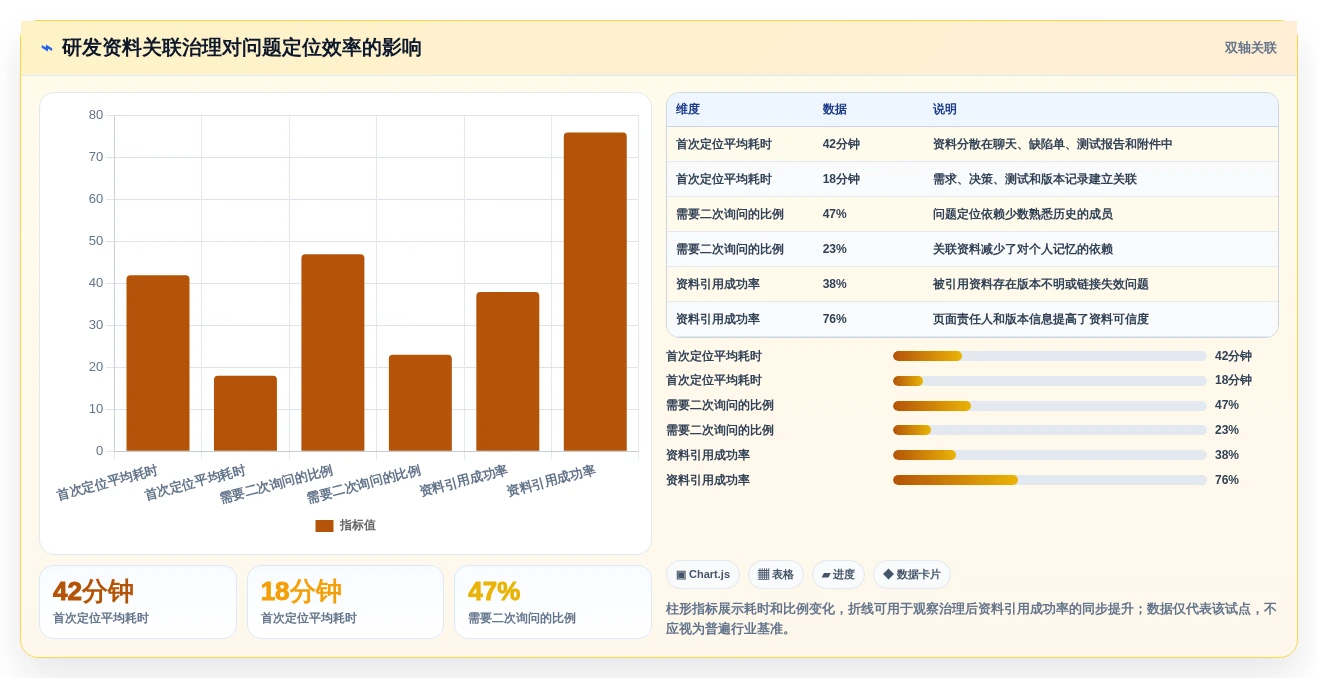The width and height of the screenshot is (1318, 678).
Task: Toggle the 指标值 legend label
Action: pyautogui.click(x=357, y=525)
